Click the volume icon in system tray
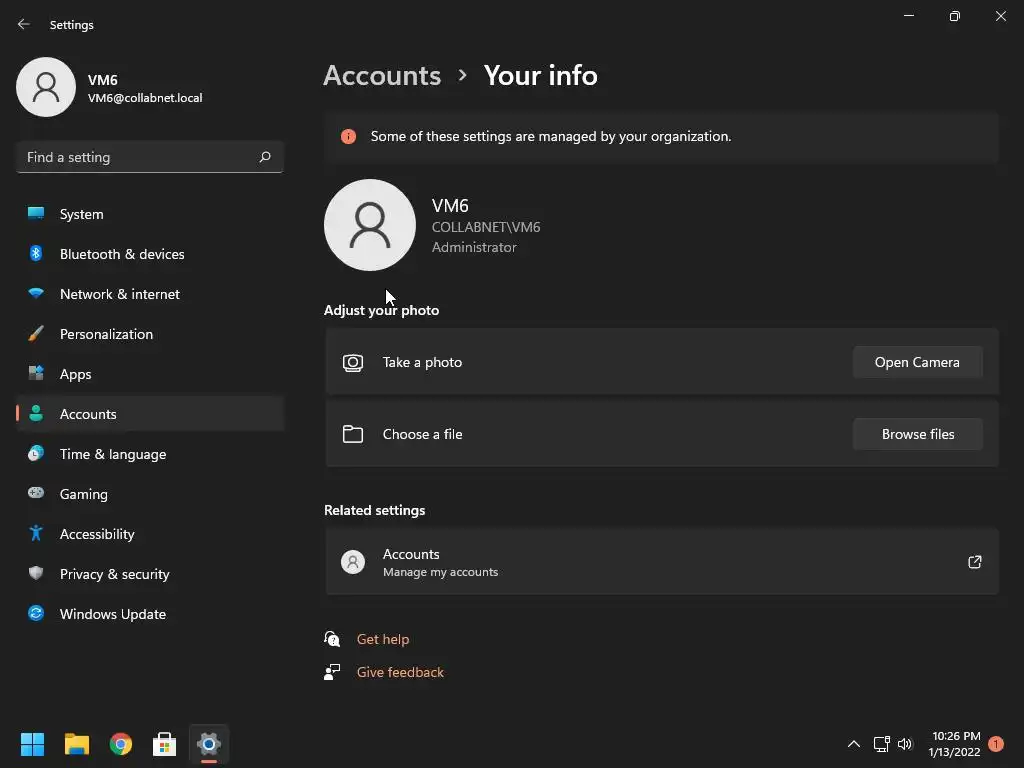Image resolution: width=1024 pixels, height=768 pixels. pos(905,744)
